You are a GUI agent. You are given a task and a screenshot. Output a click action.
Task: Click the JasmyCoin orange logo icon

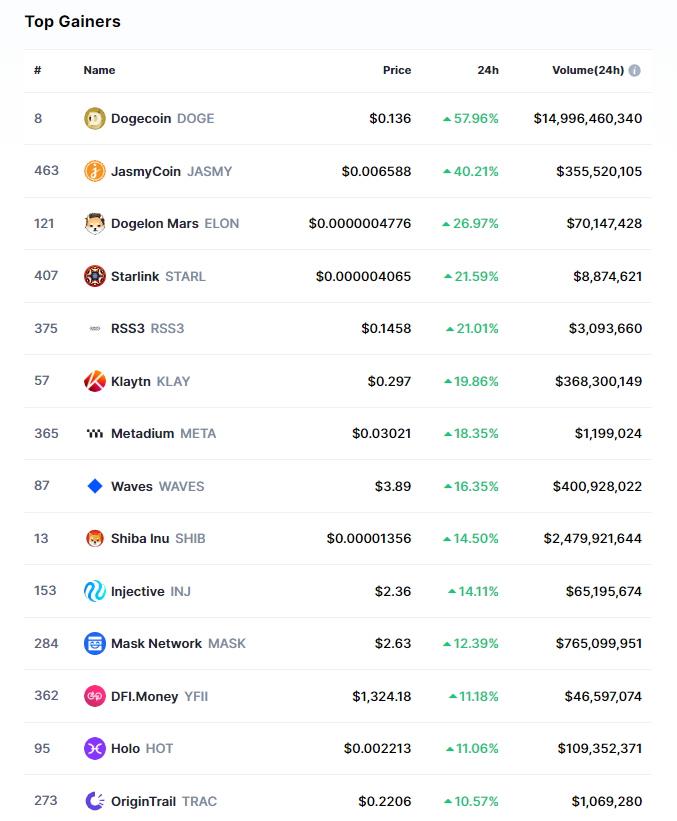point(95,171)
